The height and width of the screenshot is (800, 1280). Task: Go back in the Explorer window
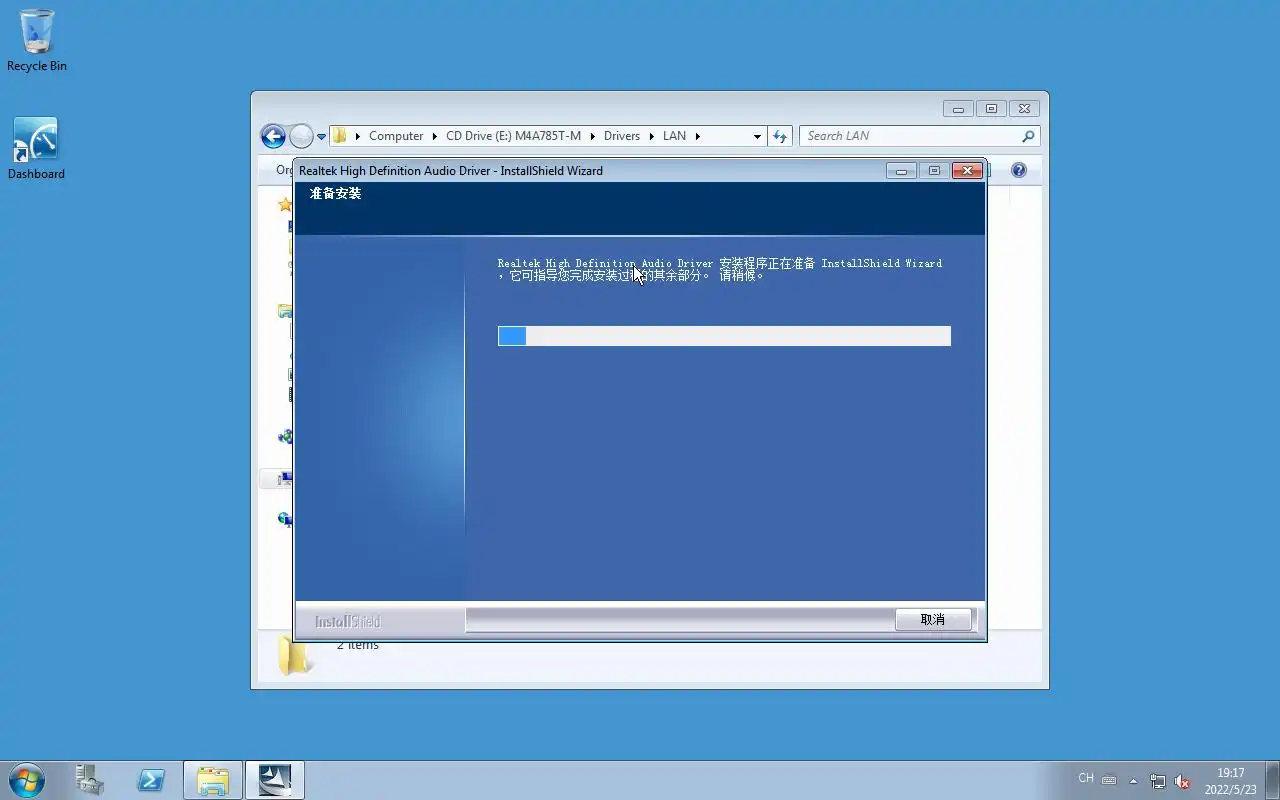pos(273,136)
